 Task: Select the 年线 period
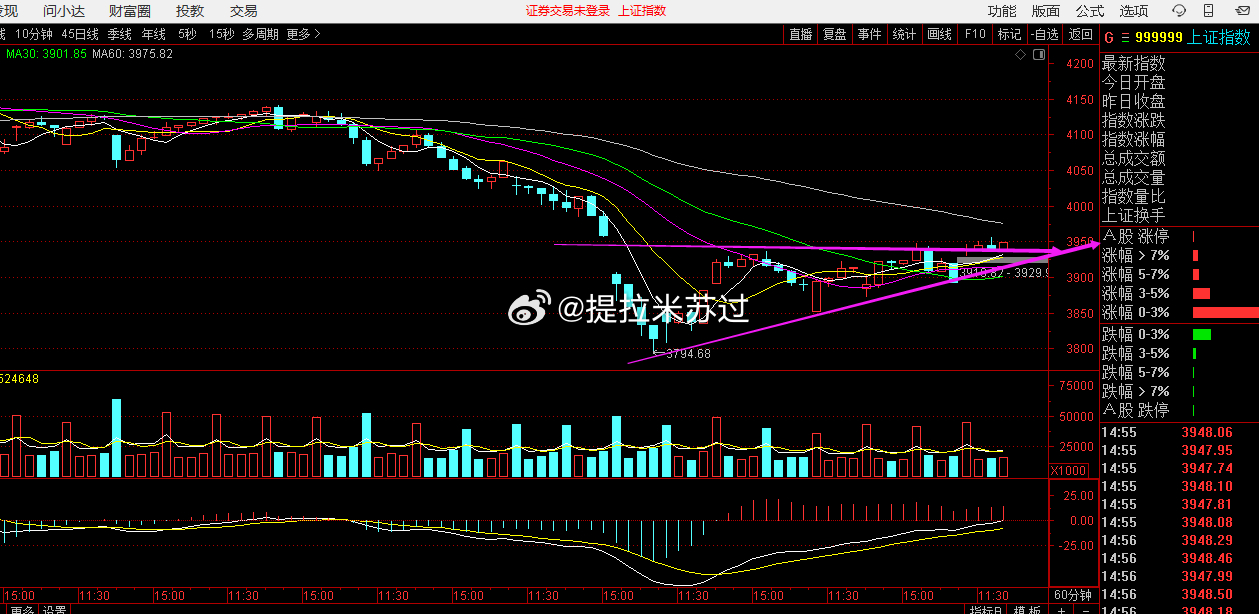153,34
